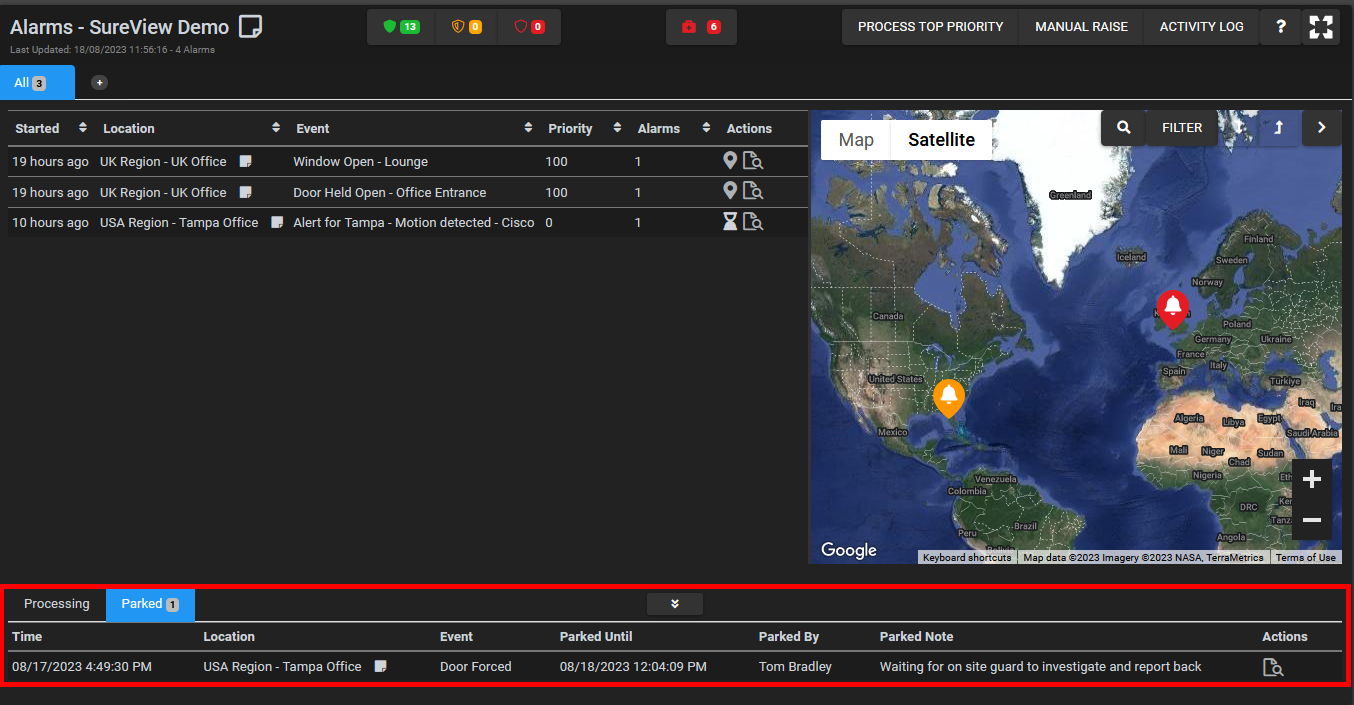Screen dimensions: 1354x705
Task: Toggle fullscreen mode
Action: (1321, 27)
